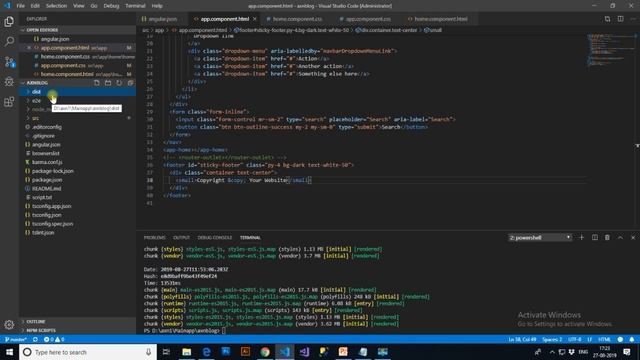Open the powershell terminal selector dropdown
640x360 pixels.
point(540,238)
